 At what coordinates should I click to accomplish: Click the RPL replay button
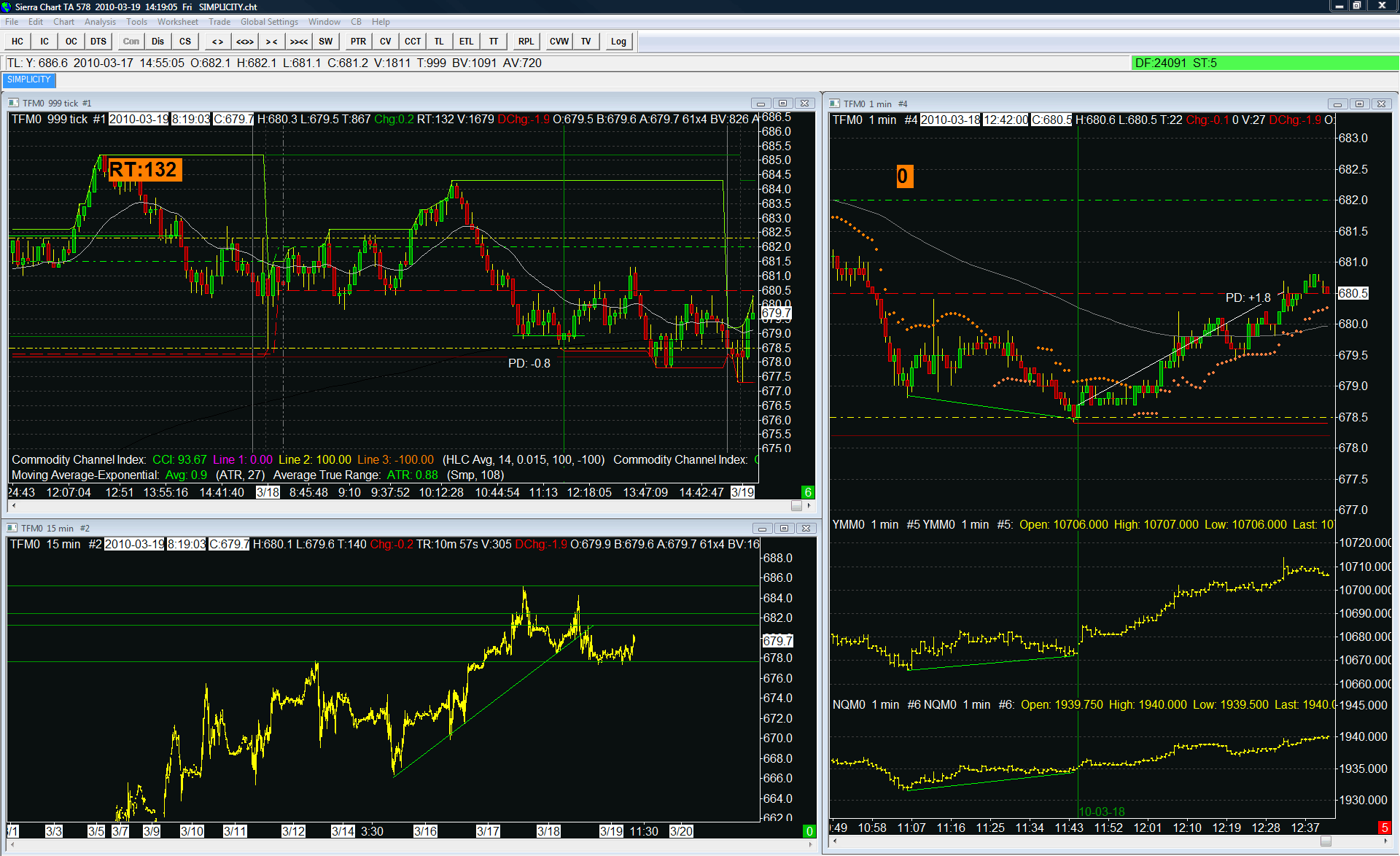click(x=526, y=42)
